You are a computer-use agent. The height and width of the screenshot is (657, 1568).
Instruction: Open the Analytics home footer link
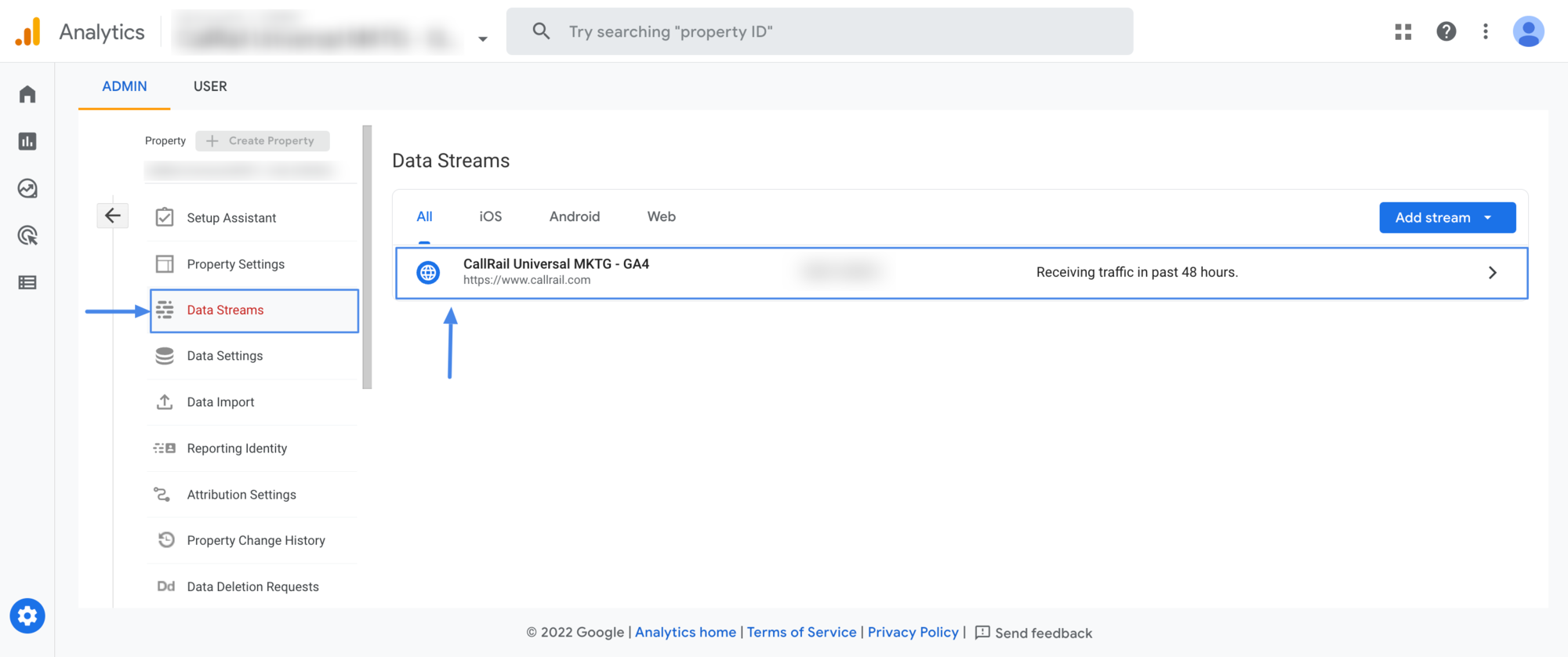pyautogui.click(x=685, y=632)
